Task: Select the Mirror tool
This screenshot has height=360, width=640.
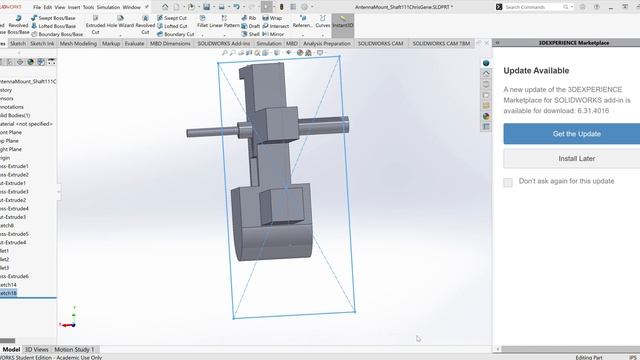Action: pyautogui.click(x=273, y=34)
